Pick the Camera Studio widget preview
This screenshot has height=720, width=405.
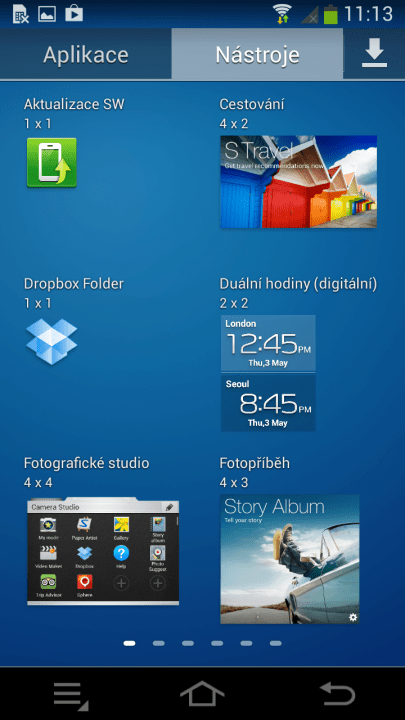[x=103, y=551]
